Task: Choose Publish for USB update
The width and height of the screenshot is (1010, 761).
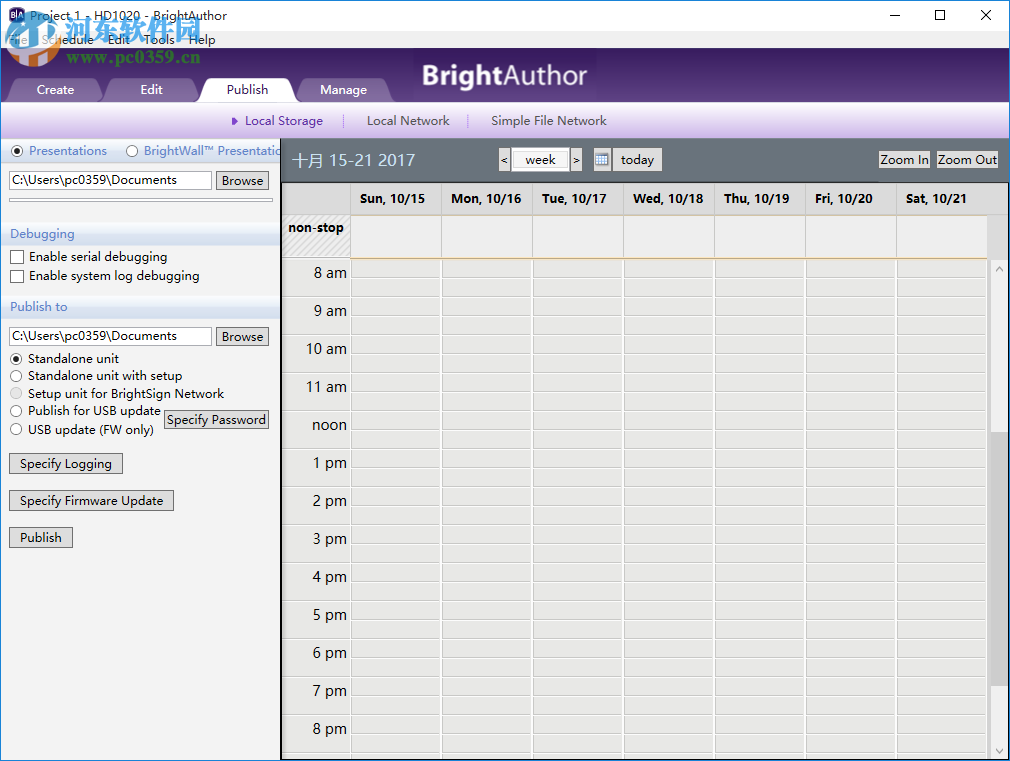Action: coord(16,410)
